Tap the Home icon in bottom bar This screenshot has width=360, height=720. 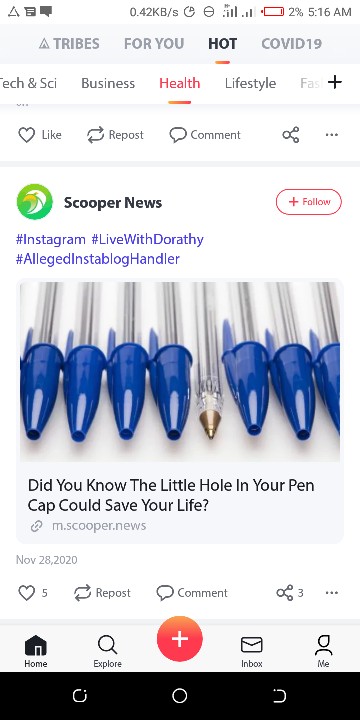[x=36, y=645]
